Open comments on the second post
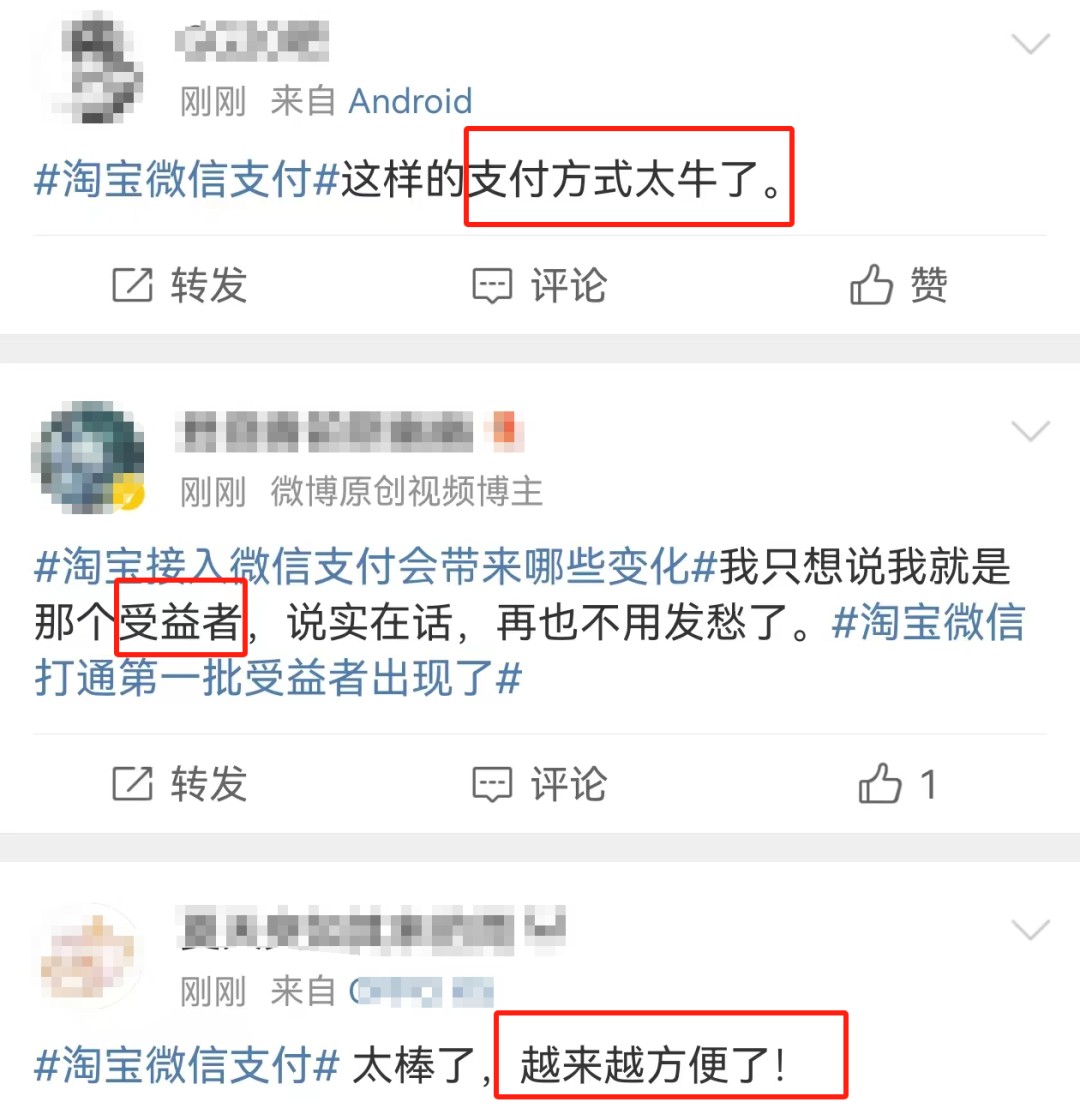The image size is (1080, 1102). 539,783
